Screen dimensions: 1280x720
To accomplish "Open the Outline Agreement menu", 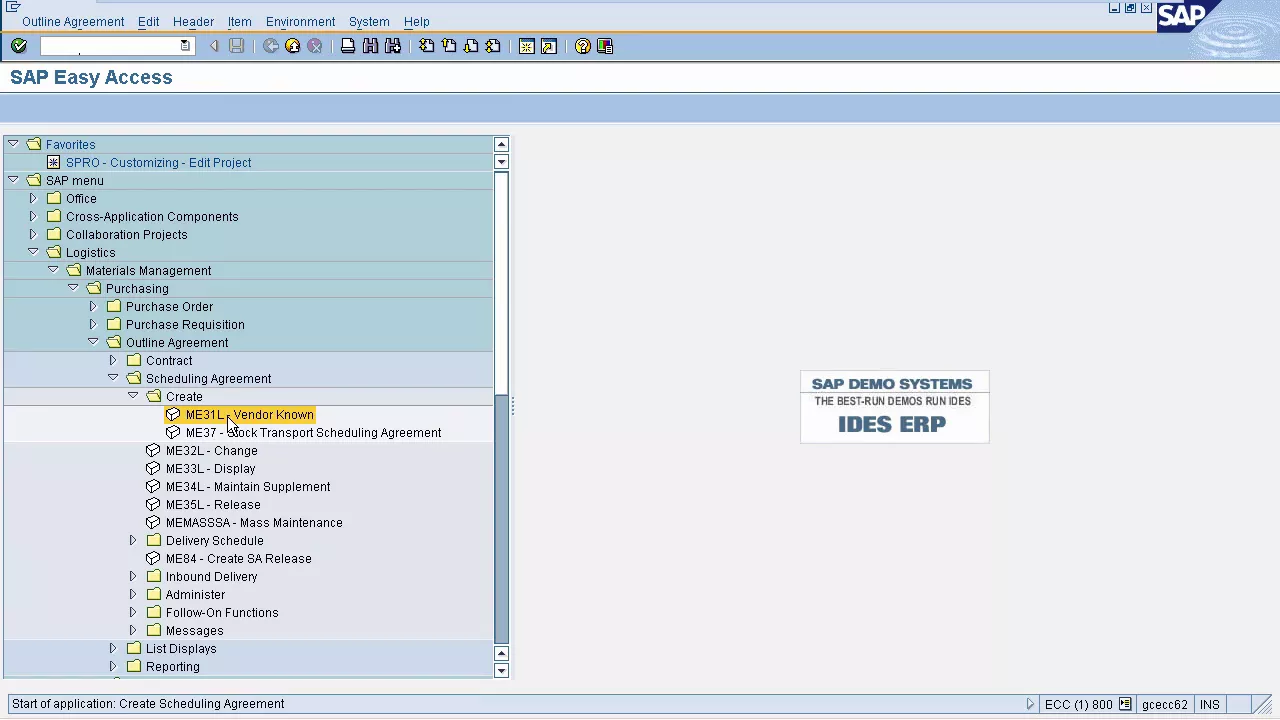I will (73, 21).
